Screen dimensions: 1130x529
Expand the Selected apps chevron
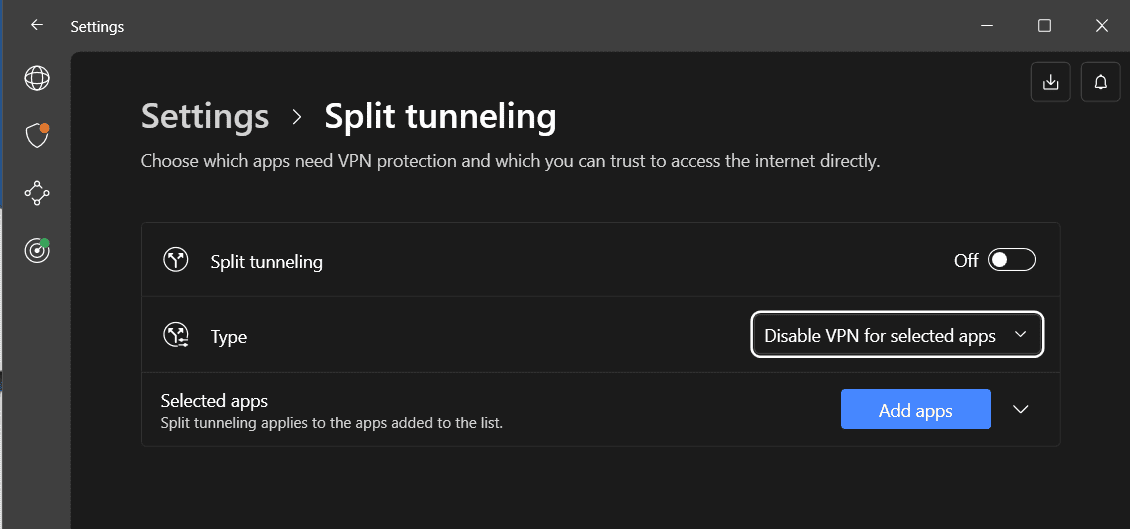pos(1020,409)
